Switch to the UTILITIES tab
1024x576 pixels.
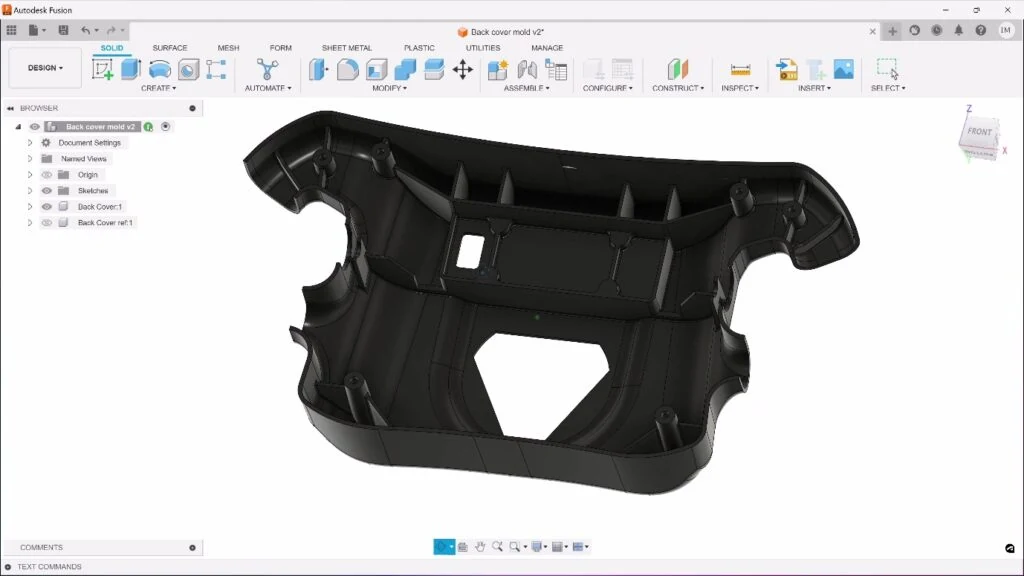pyautogui.click(x=483, y=48)
